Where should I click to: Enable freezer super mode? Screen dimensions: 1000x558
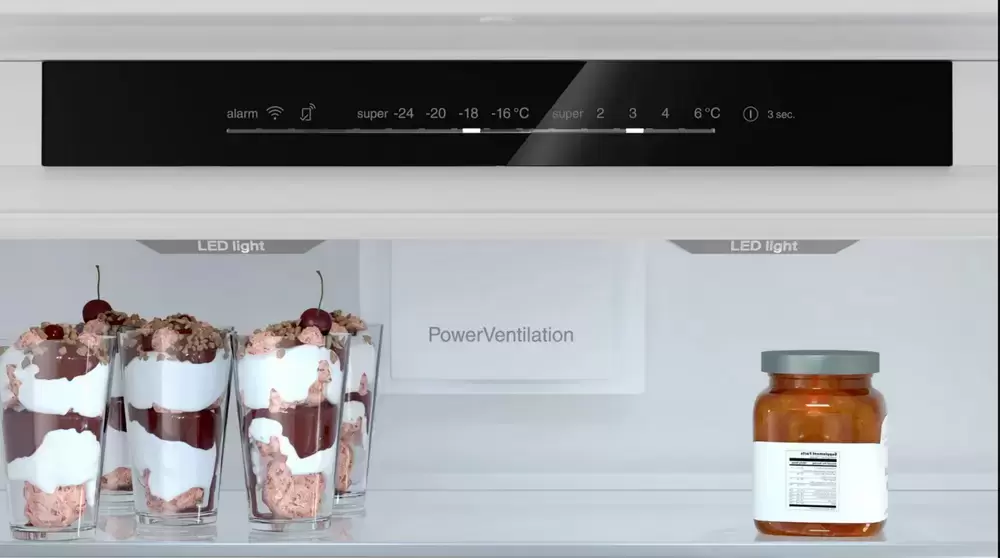tap(372, 114)
